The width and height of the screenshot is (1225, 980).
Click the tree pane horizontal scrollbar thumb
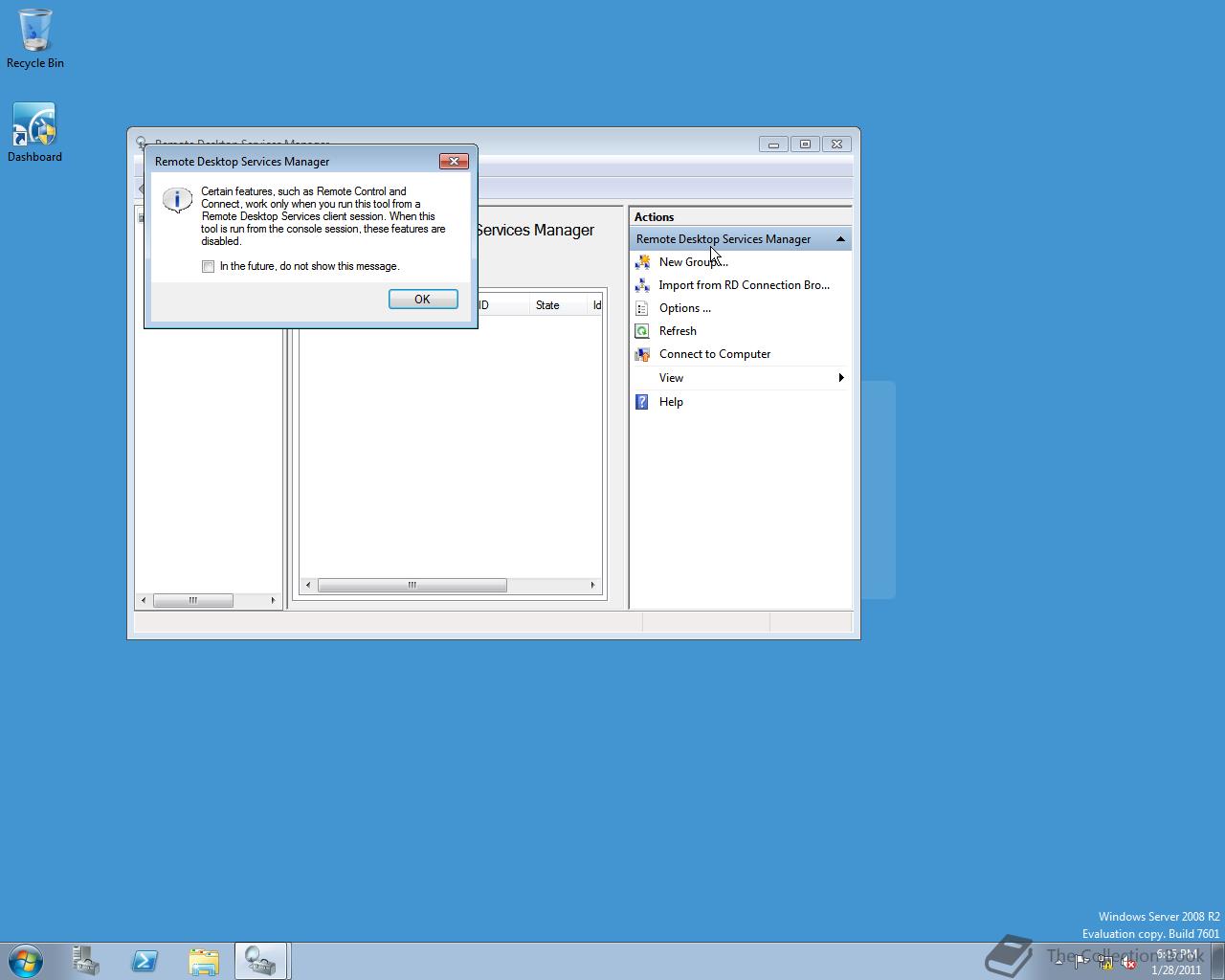coord(192,601)
